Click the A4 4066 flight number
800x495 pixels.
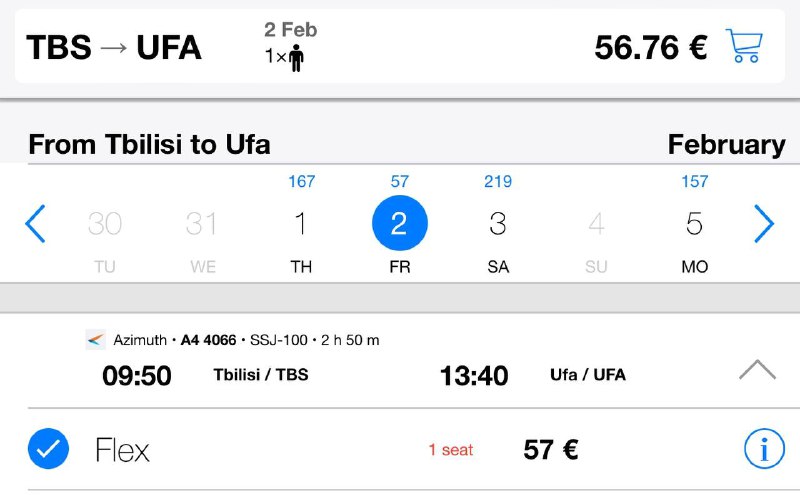[208, 340]
